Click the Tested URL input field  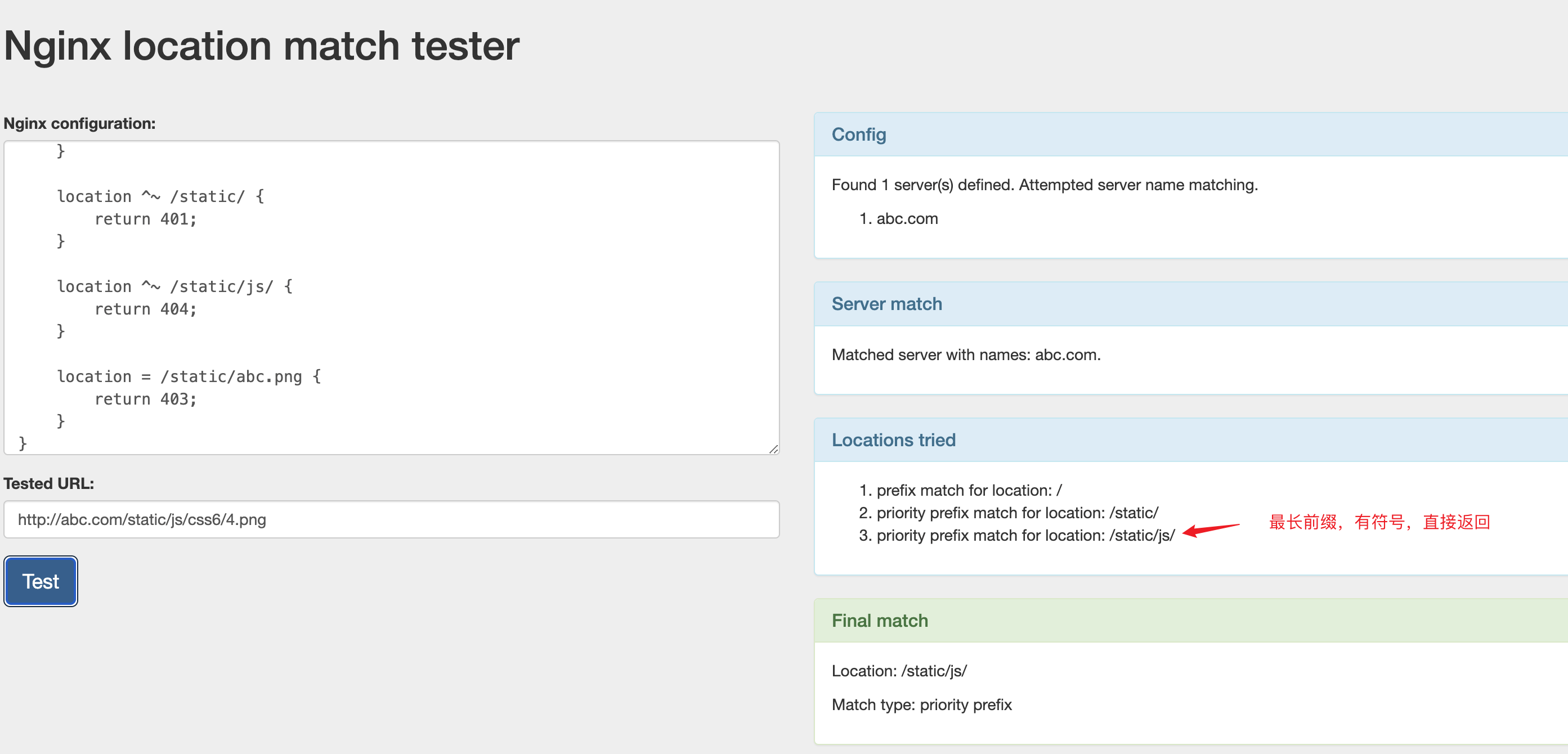[391, 519]
